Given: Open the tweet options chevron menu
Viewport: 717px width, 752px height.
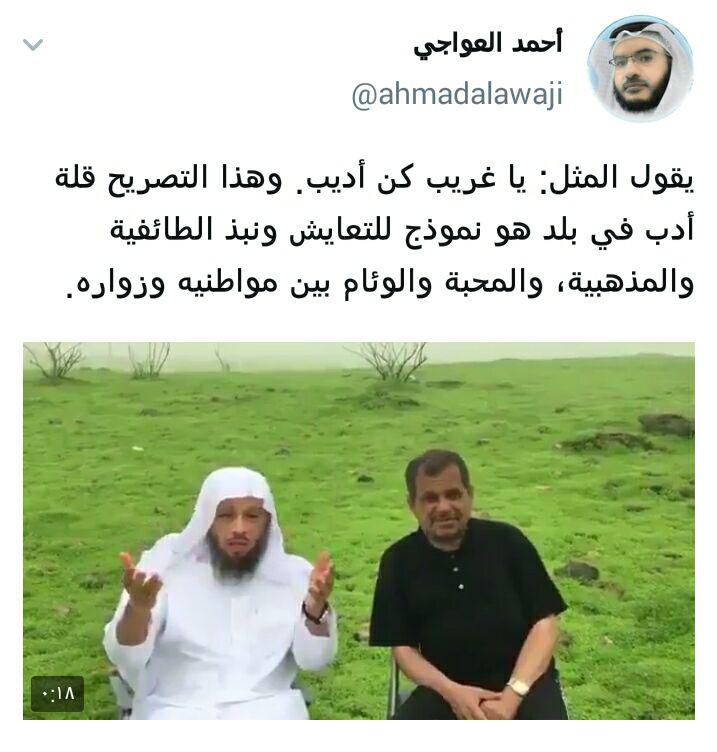Looking at the screenshot, I should [x=33, y=45].
